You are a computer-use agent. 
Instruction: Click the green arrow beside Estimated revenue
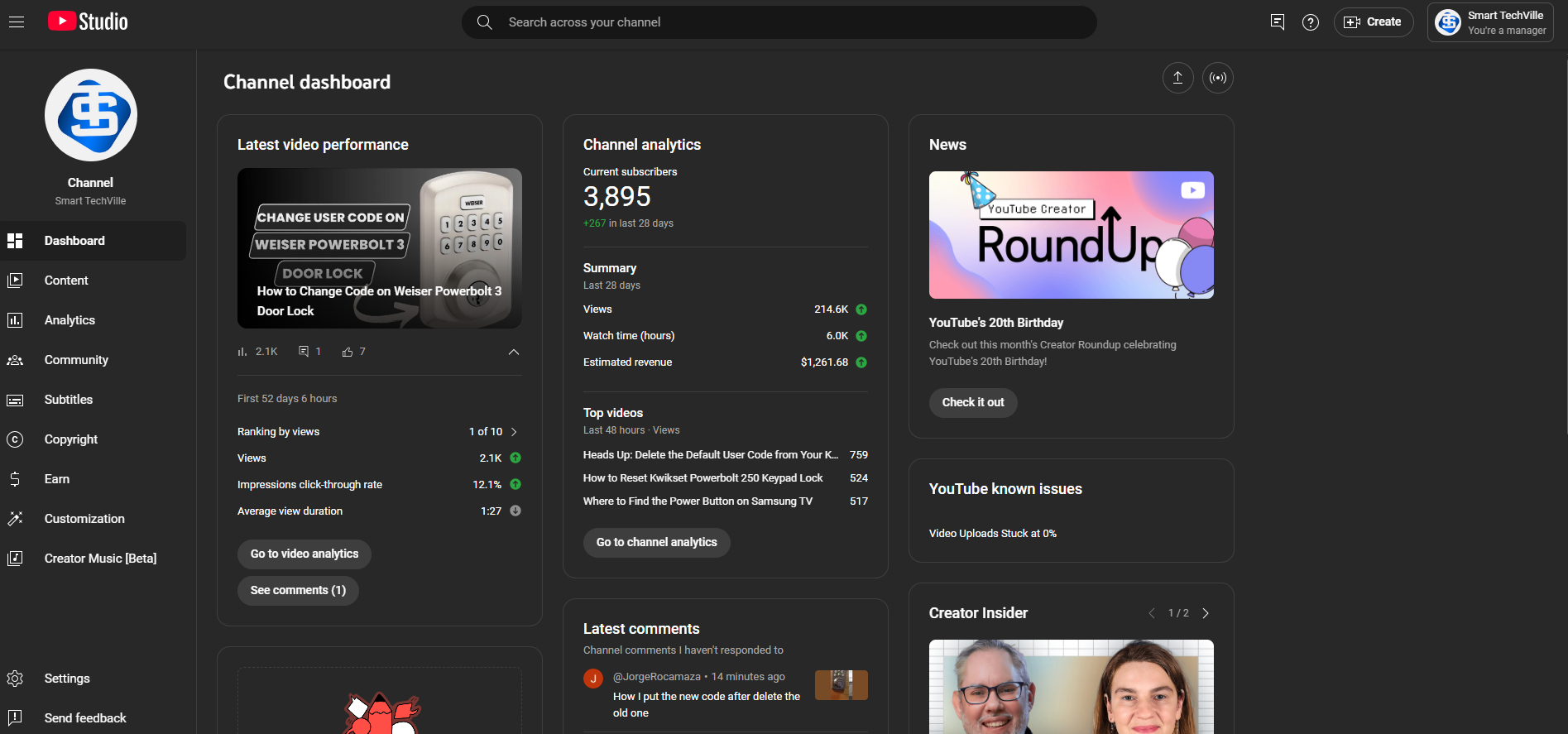861,362
